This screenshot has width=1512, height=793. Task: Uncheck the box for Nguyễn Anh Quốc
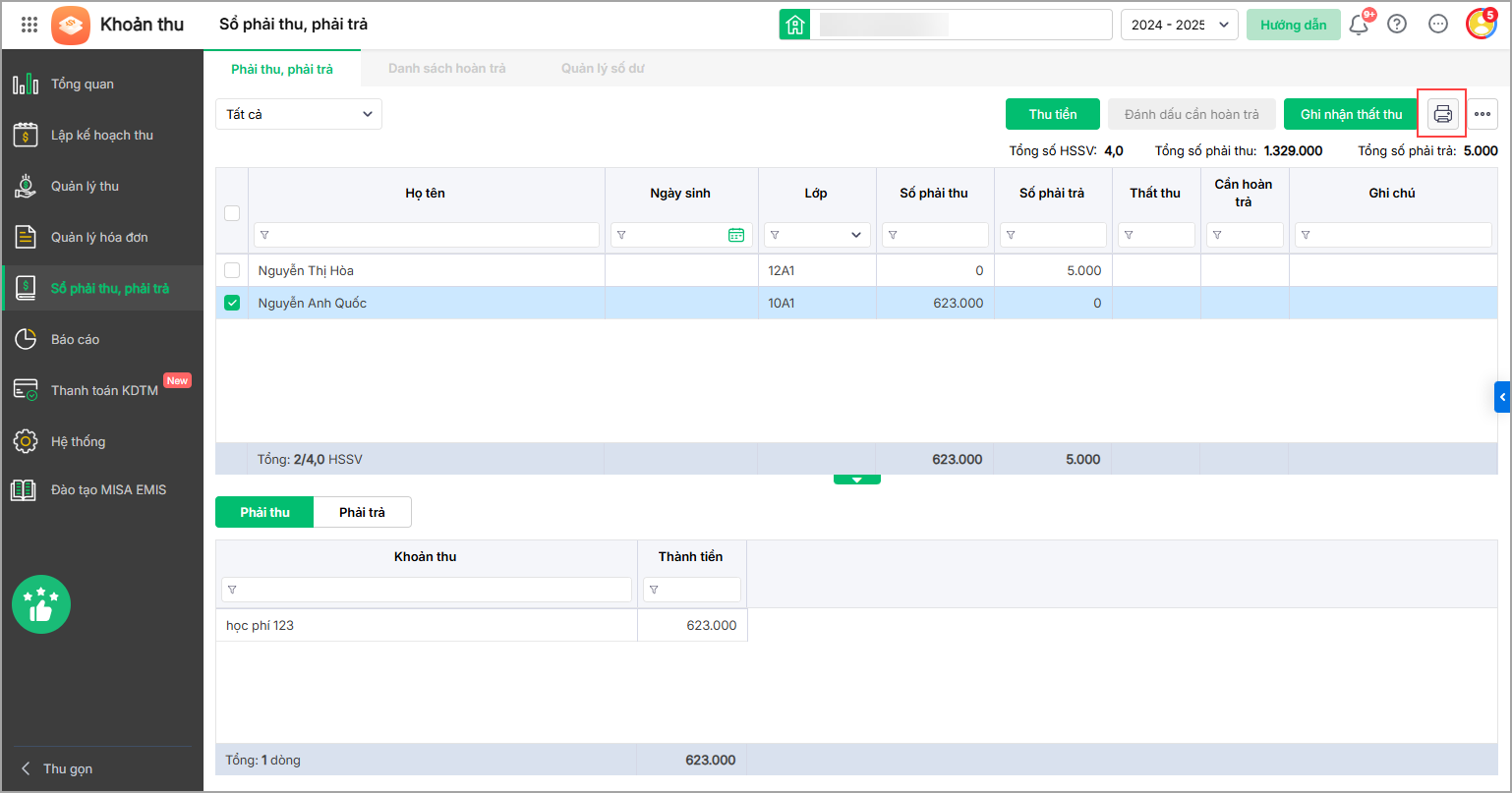coord(232,303)
